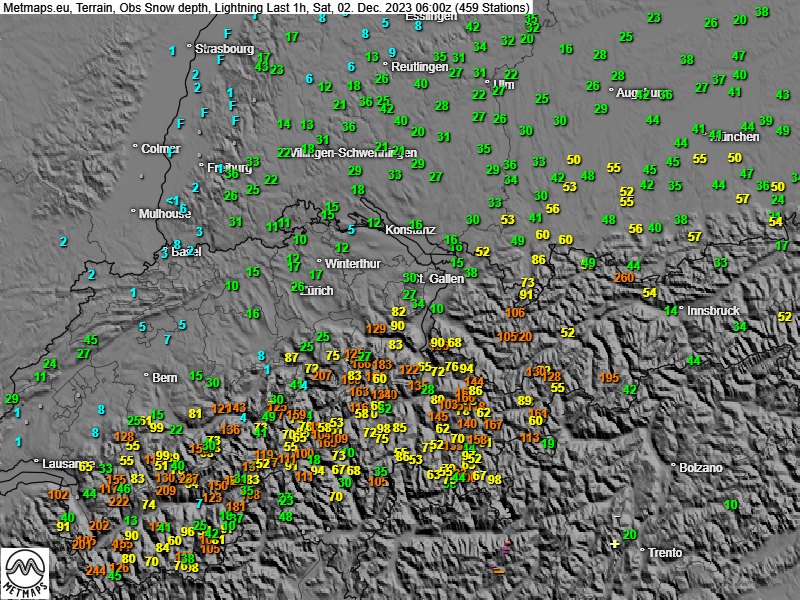Click the Reutlingen city label
Screen dimensions: 800x600
[x=420, y=66]
